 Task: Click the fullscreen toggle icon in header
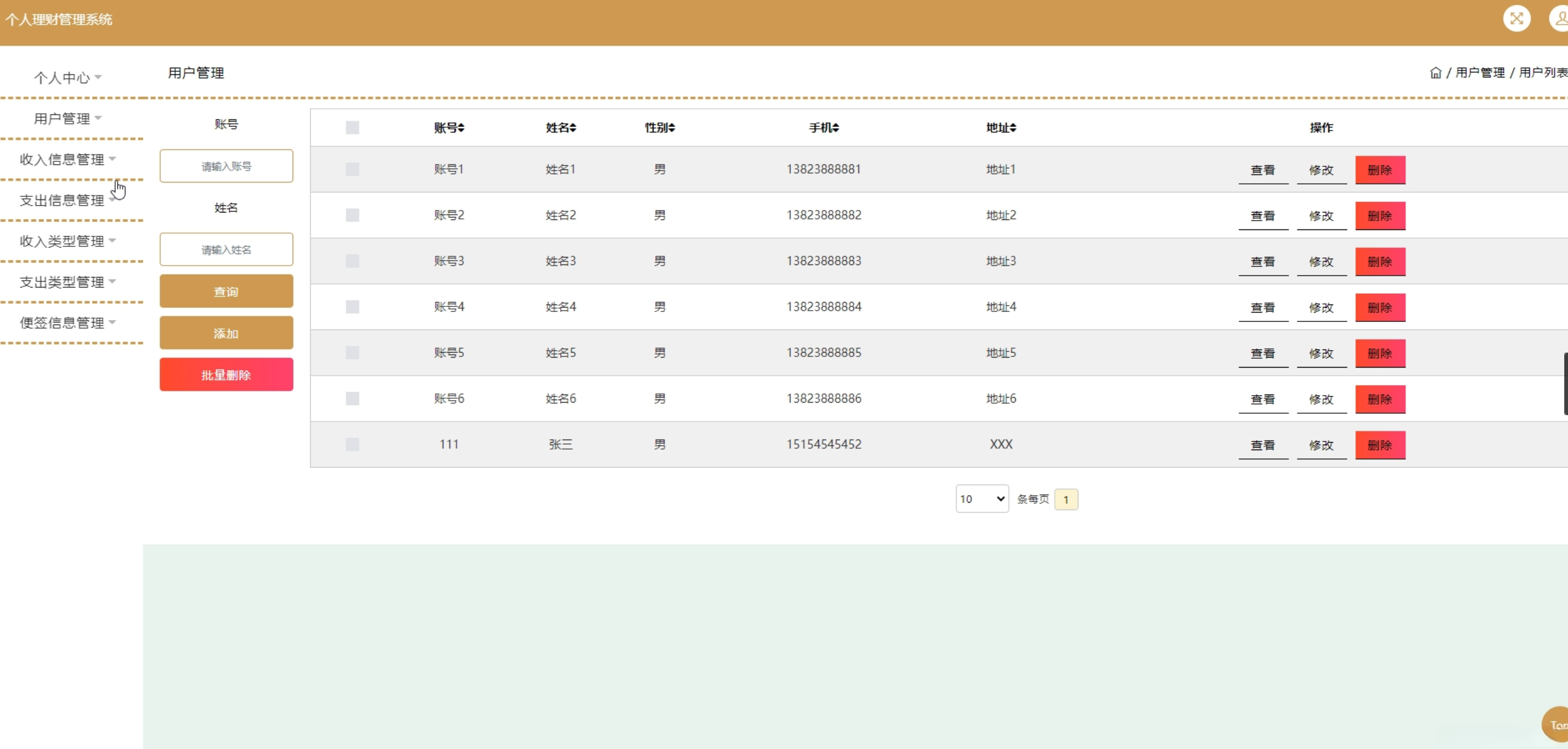(1516, 18)
